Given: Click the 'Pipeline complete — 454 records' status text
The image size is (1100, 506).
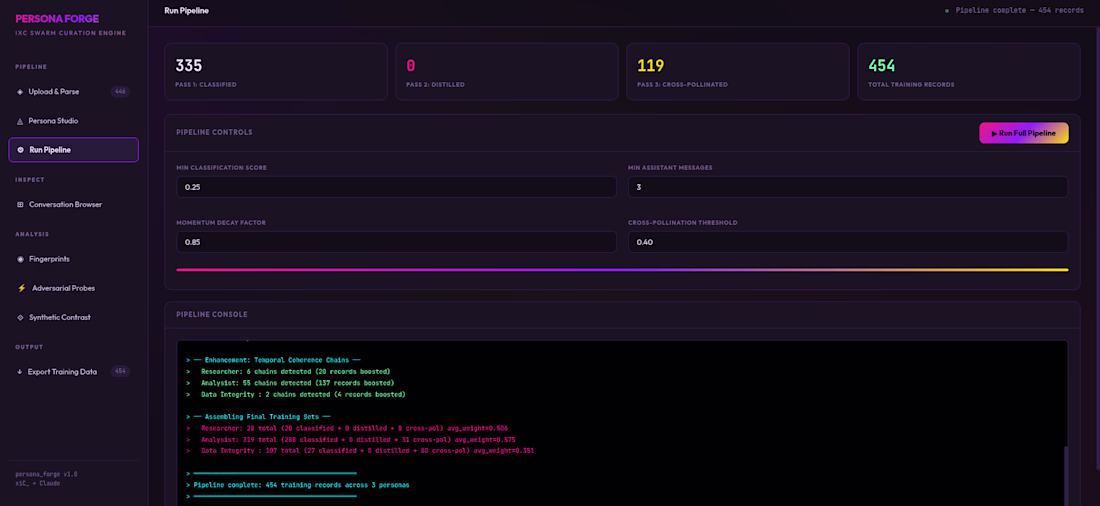Looking at the screenshot, I should point(1020,11).
